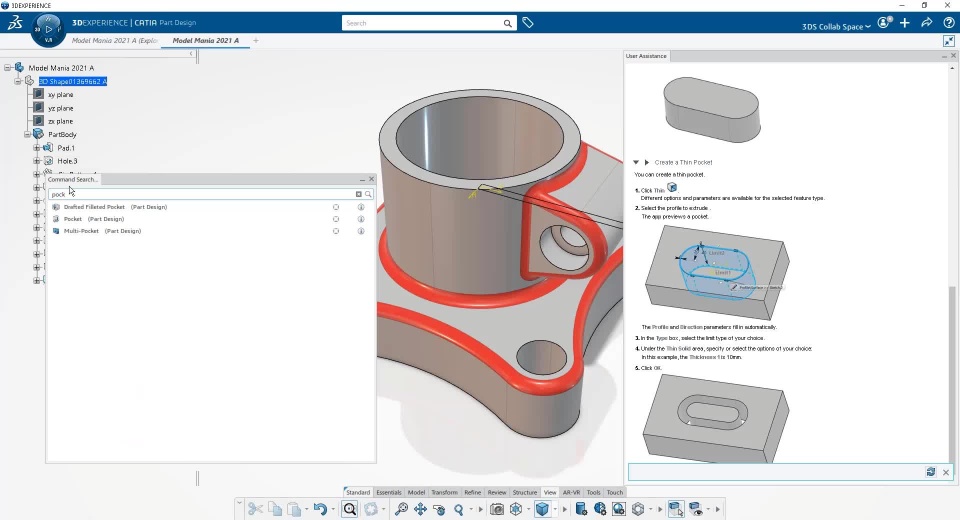This screenshot has height=520, width=960.
Task: Collapse the 3D Shape01369662 A node
Action: (18, 81)
